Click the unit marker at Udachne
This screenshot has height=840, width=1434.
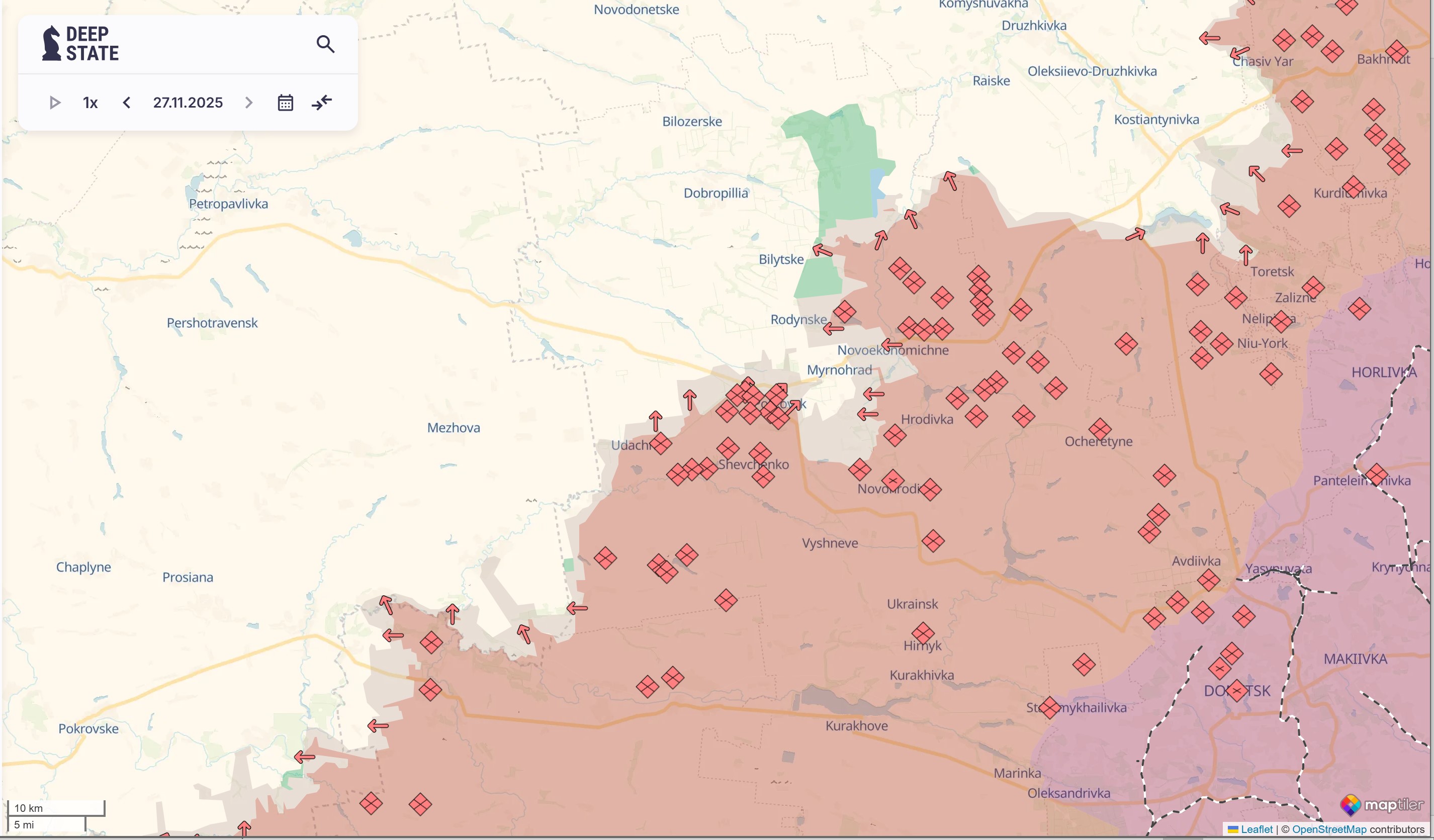click(x=660, y=443)
